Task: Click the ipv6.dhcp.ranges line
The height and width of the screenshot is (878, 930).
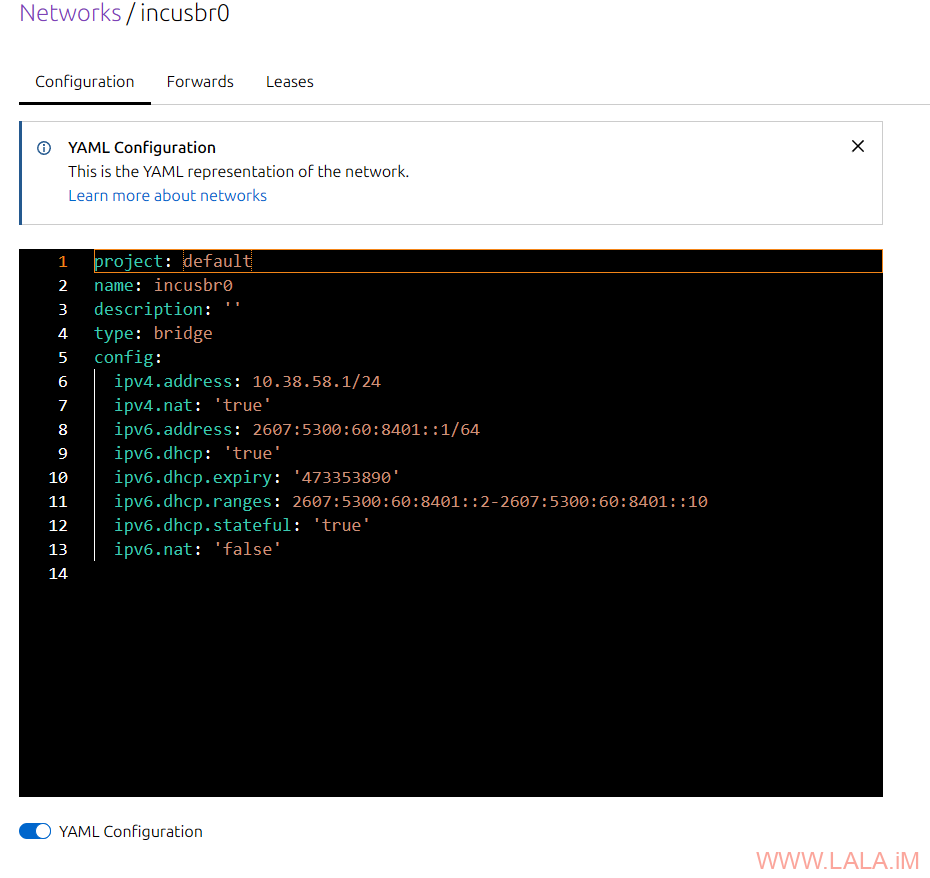Action: point(410,501)
